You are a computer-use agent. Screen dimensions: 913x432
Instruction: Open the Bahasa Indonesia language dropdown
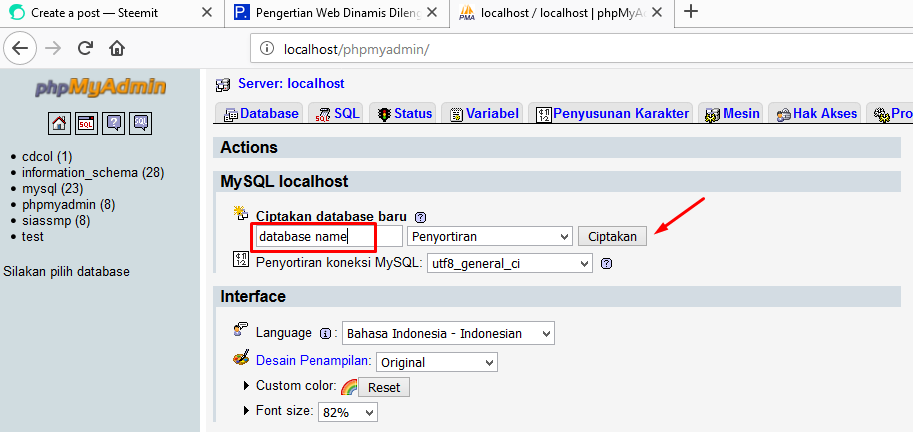[448, 334]
